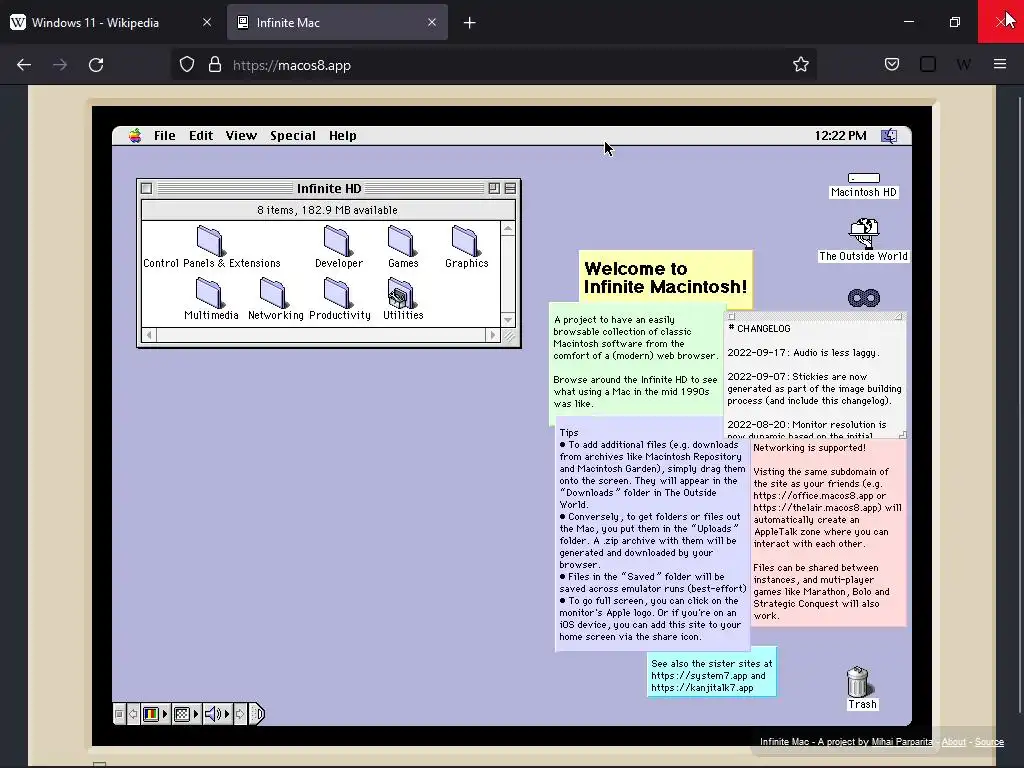1024x768 pixels.
Task: Select the Infinite Mac tab
Action: coord(337,23)
